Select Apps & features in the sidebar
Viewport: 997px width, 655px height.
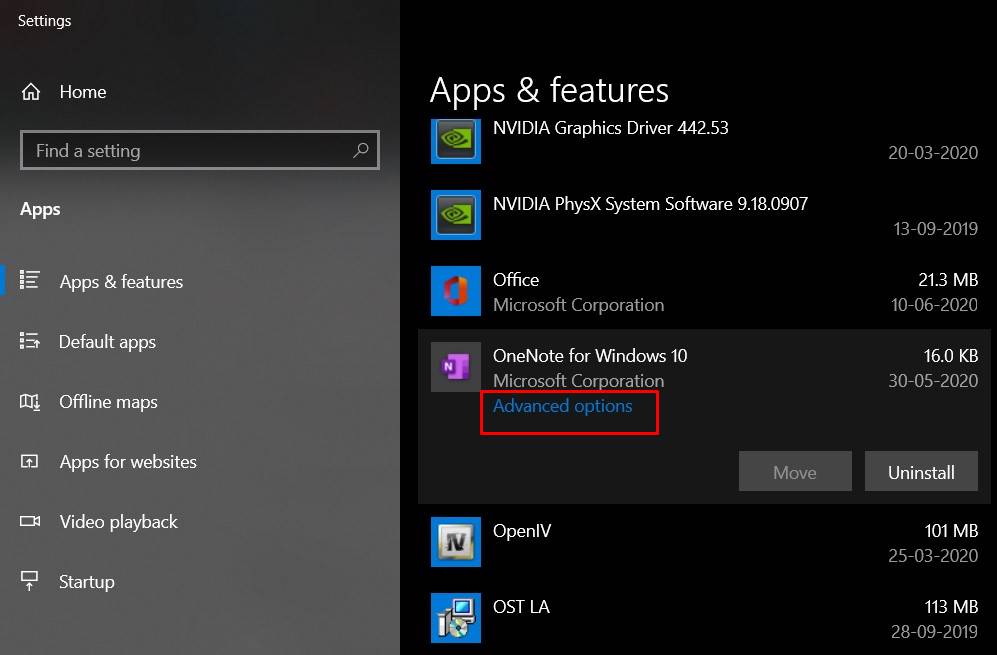point(120,281)
